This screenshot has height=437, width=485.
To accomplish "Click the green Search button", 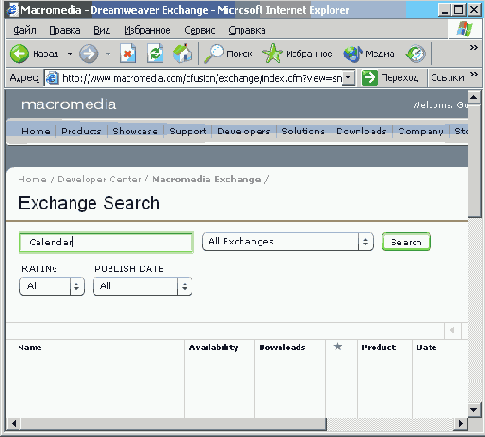I will pos(406,242).
